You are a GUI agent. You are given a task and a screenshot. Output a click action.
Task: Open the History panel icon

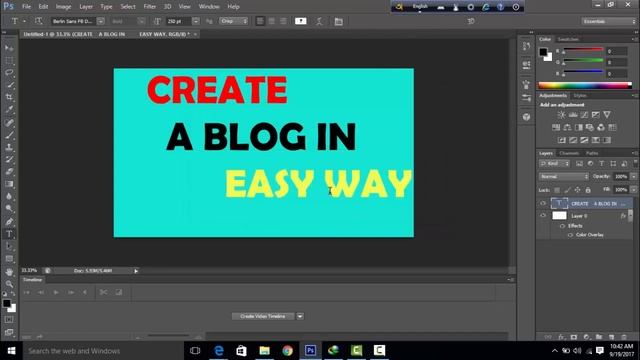[526, 46]
